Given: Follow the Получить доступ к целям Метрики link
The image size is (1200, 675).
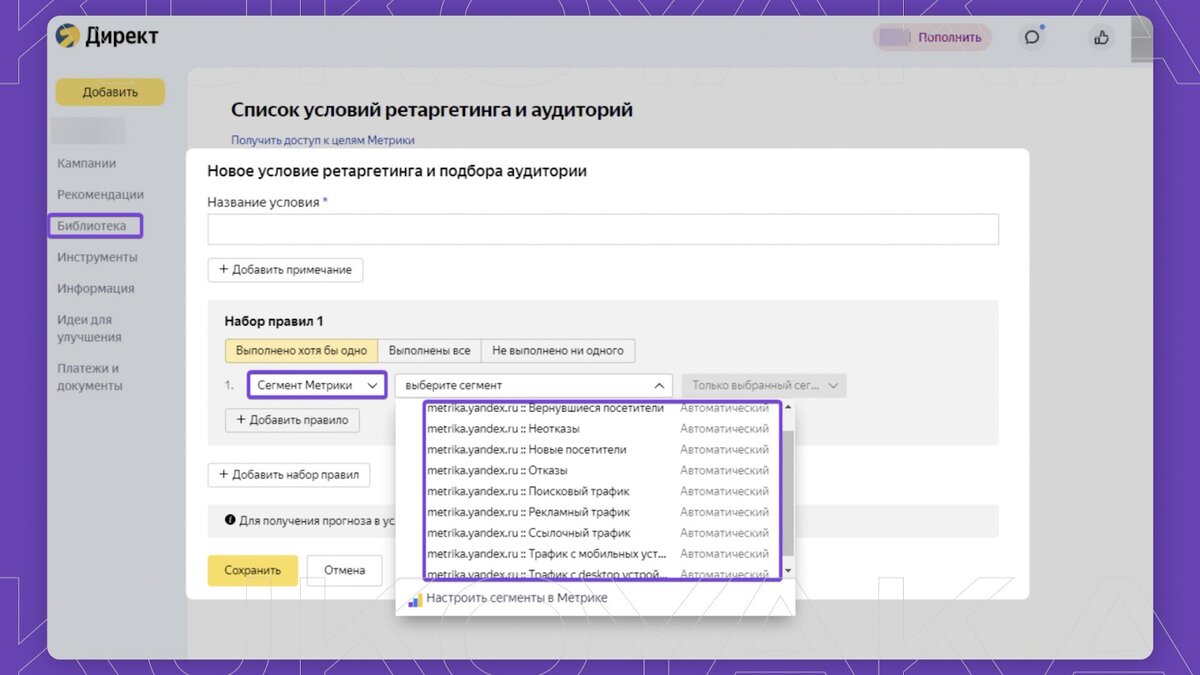Looking at the screenshot, I should click(x=323, y=140).
